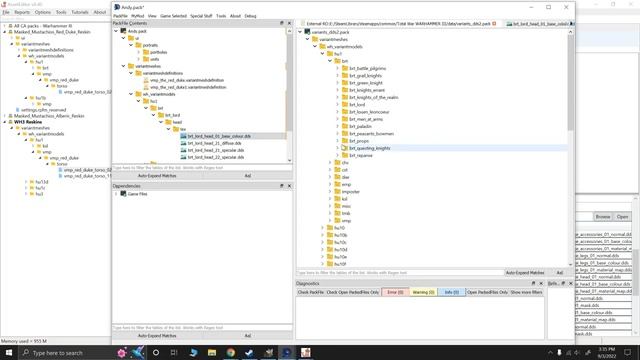
Task: Toggle Auto-Expand Matches in Dependencies panel
Action: 157,336
